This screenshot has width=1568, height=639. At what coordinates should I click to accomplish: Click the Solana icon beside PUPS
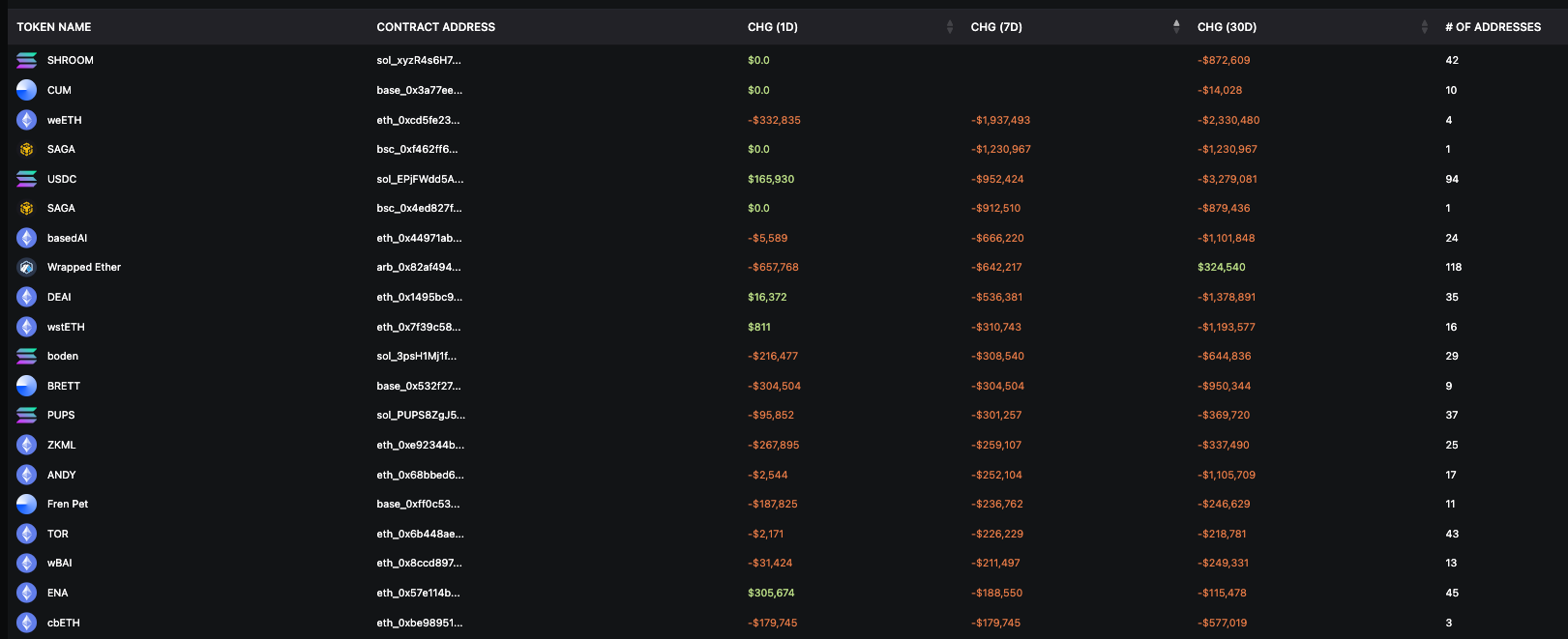(27, 416)
